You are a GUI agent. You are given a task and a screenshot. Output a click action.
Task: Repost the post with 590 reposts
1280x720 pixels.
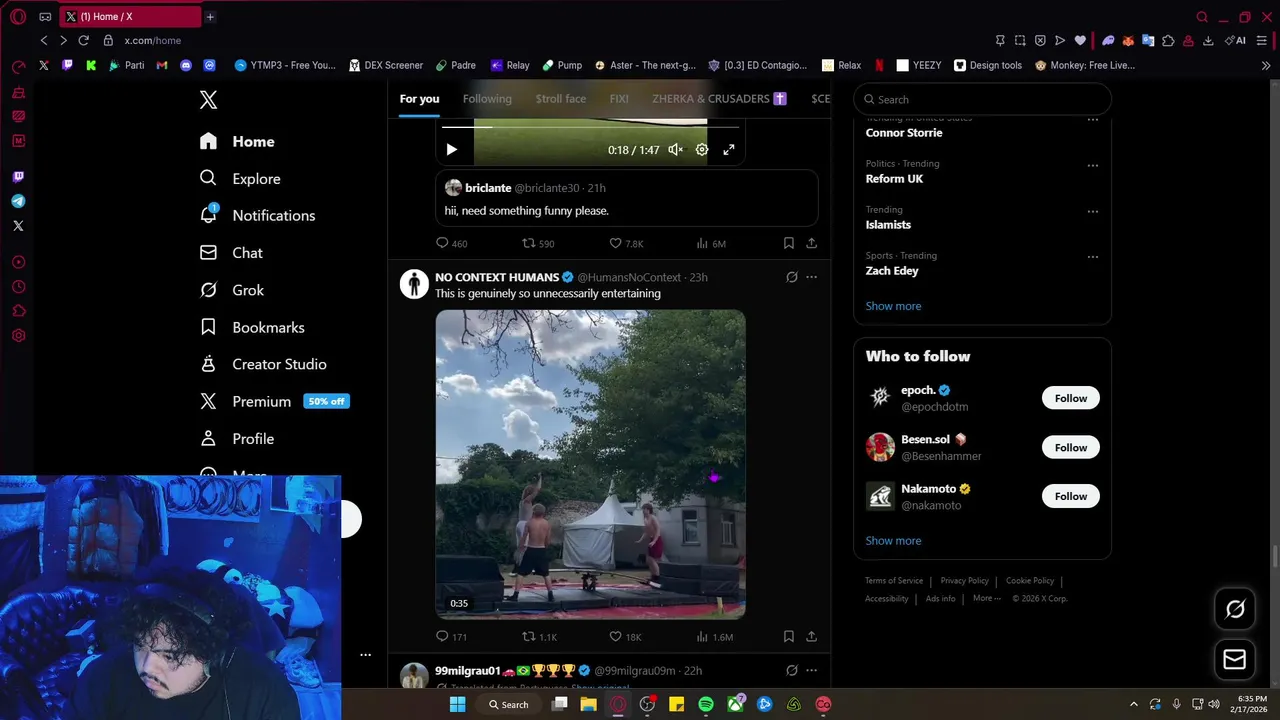(x=538, y=243)
